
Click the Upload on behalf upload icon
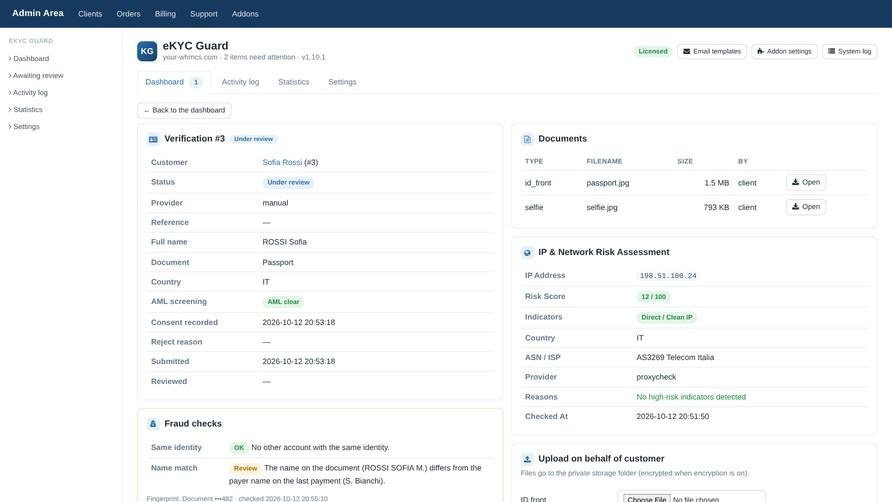pyautogui.click(x=527, y=459)
